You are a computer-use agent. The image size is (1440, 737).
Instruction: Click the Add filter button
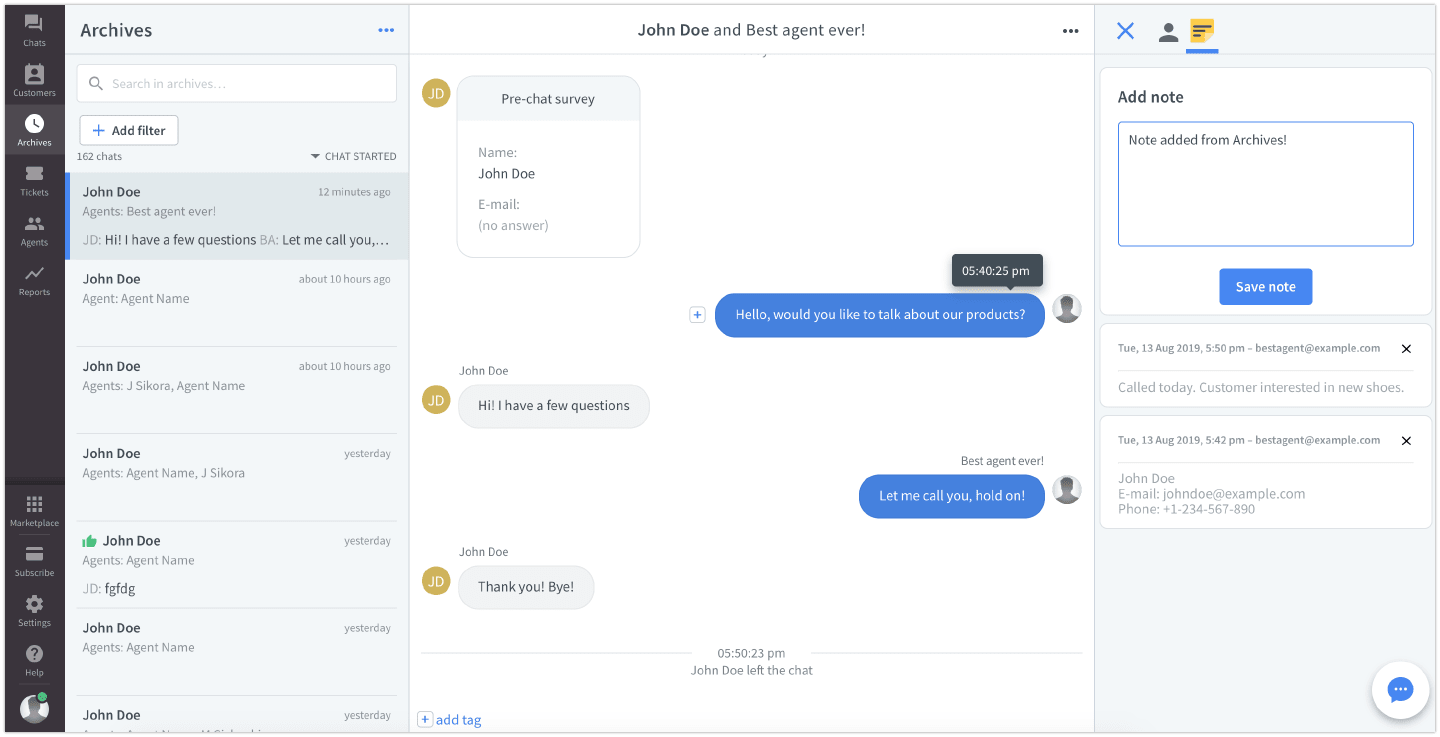click(129, 131)
